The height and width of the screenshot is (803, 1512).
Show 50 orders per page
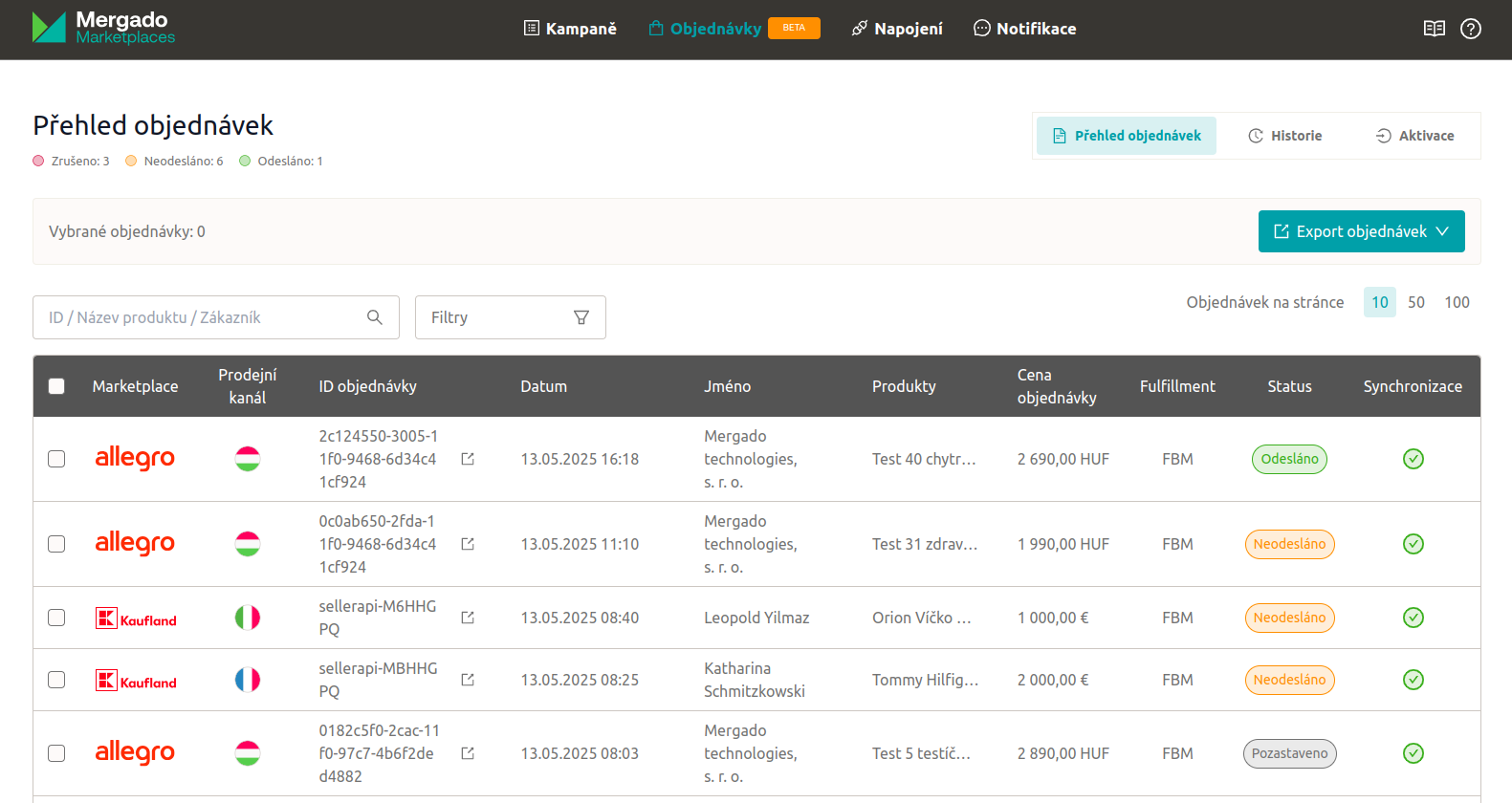(x=1415, y=302)
